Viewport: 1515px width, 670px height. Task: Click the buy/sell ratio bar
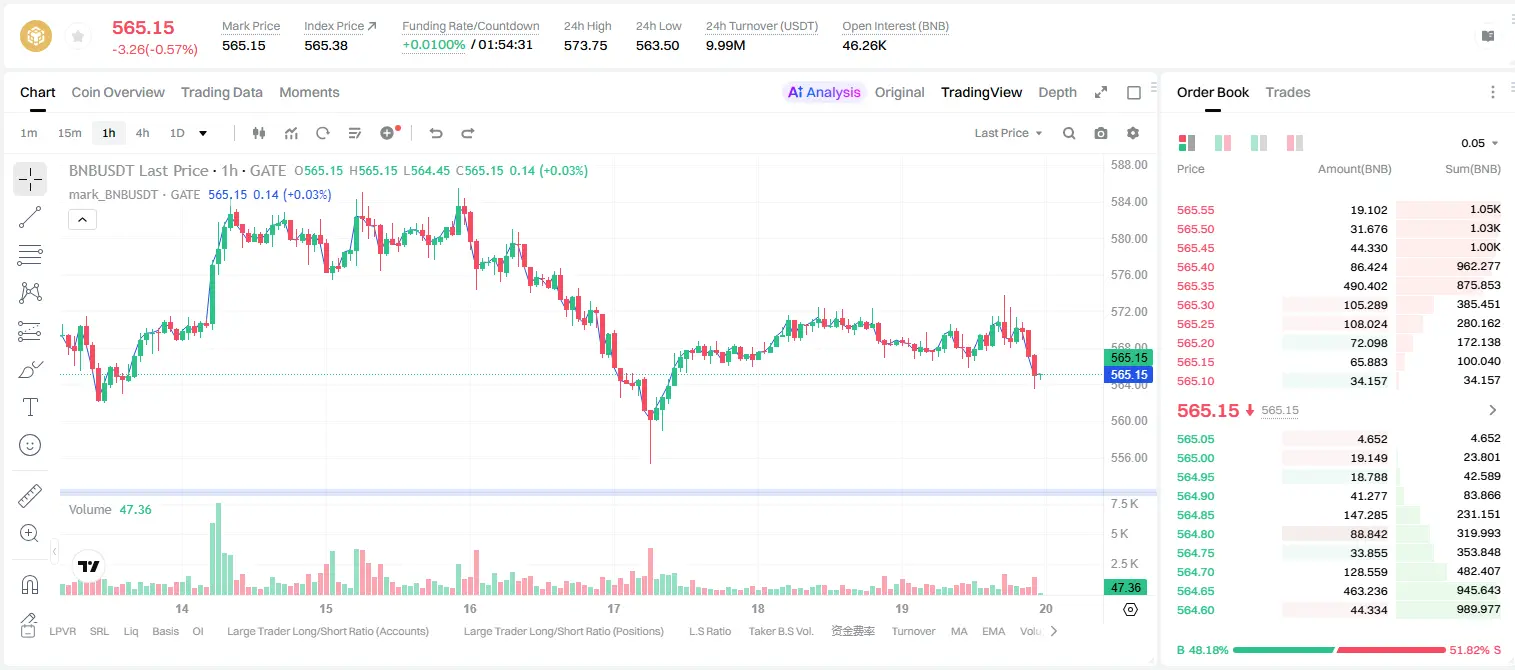(1339, 650)
